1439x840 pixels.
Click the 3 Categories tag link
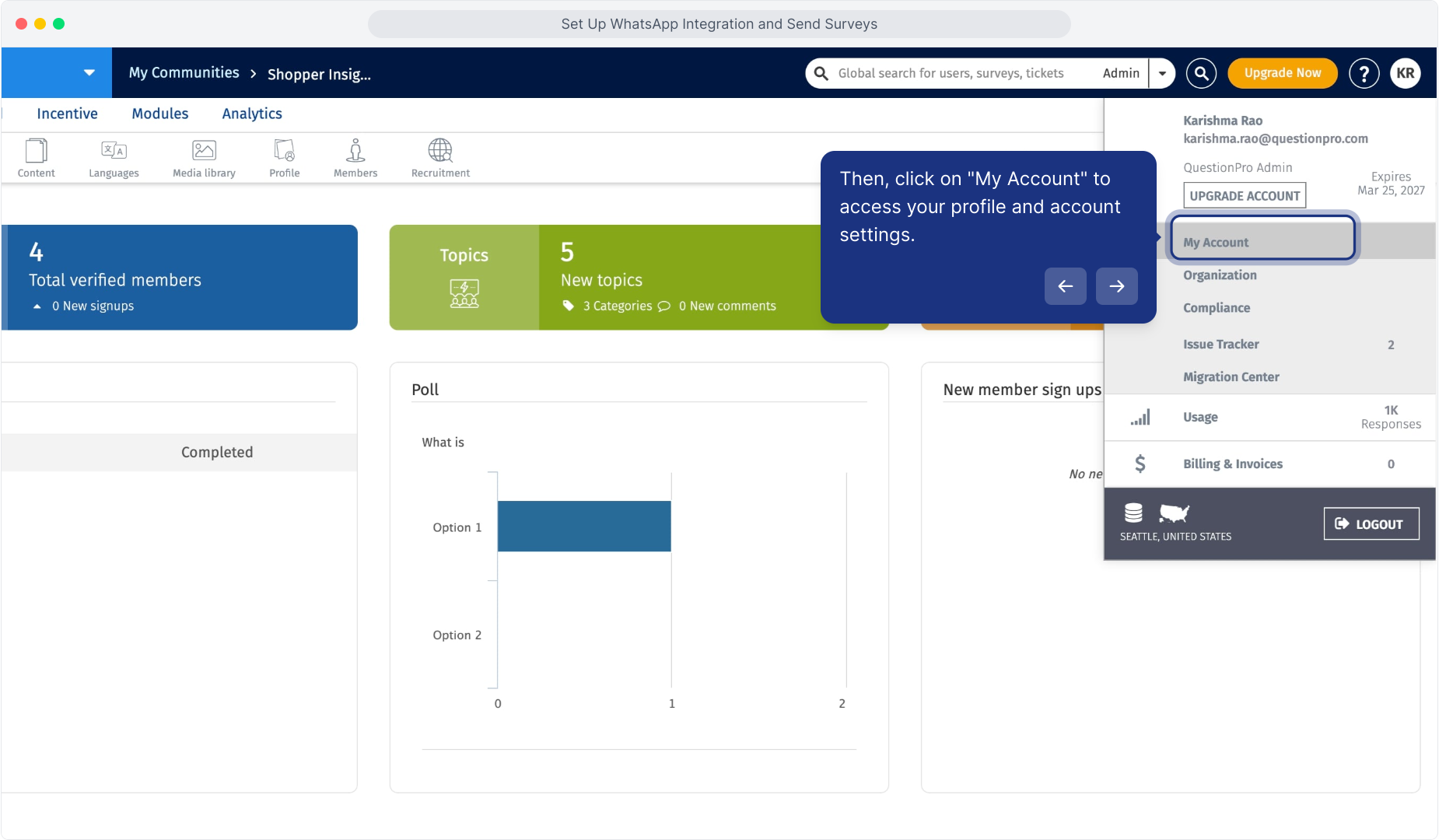coord(618,306)
